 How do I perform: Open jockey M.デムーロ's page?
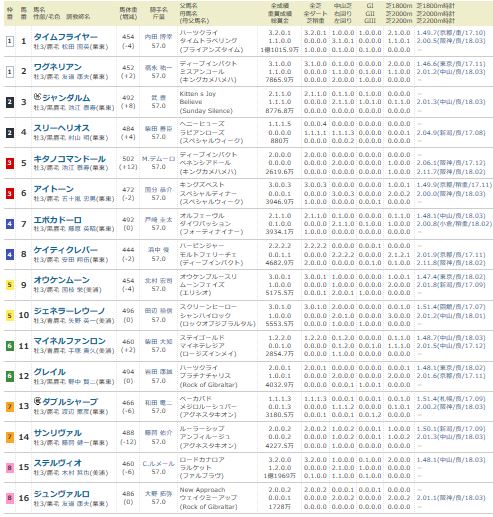click(158, 159)
